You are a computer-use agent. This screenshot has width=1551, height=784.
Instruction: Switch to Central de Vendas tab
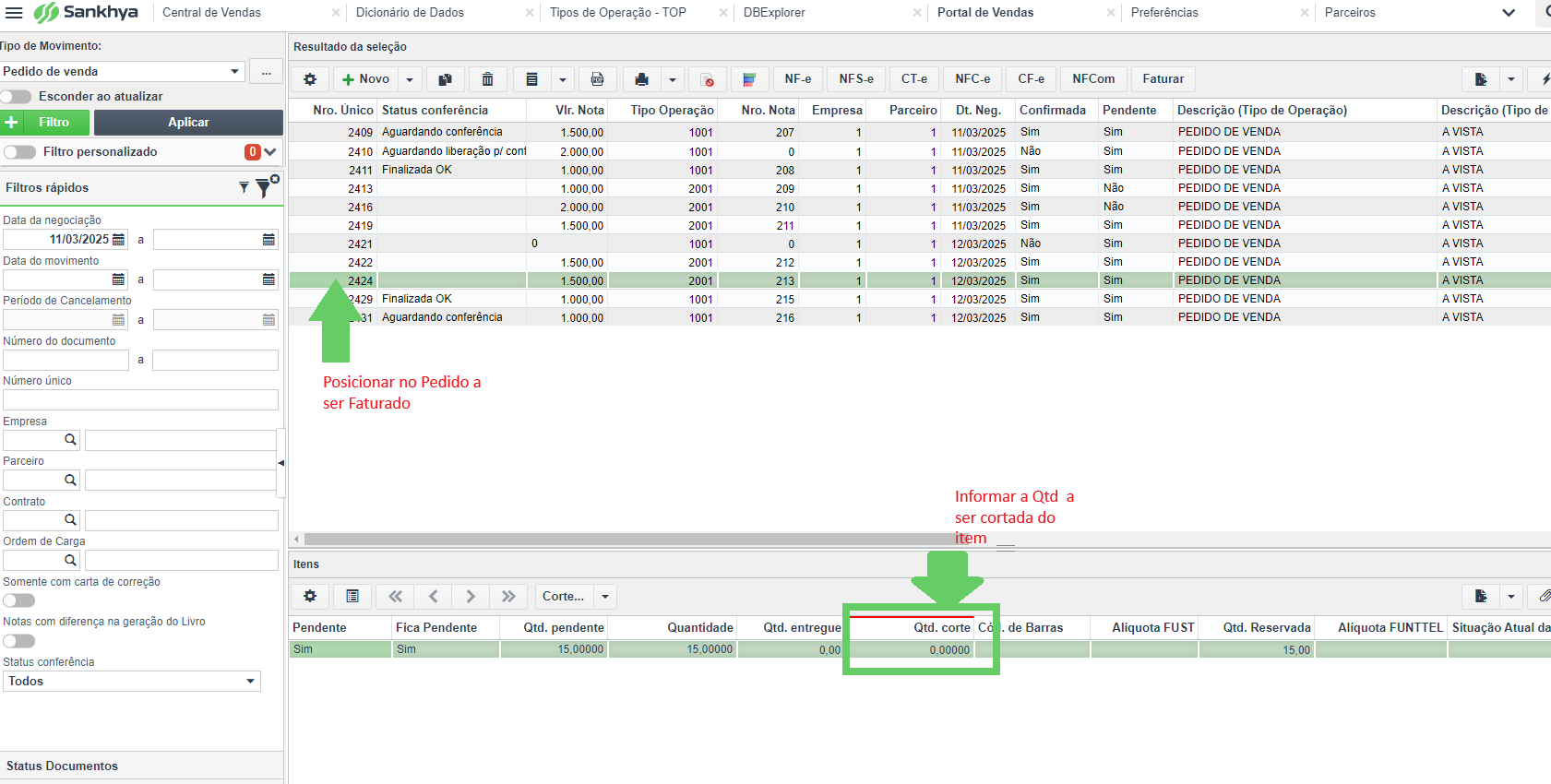(211, 13)
